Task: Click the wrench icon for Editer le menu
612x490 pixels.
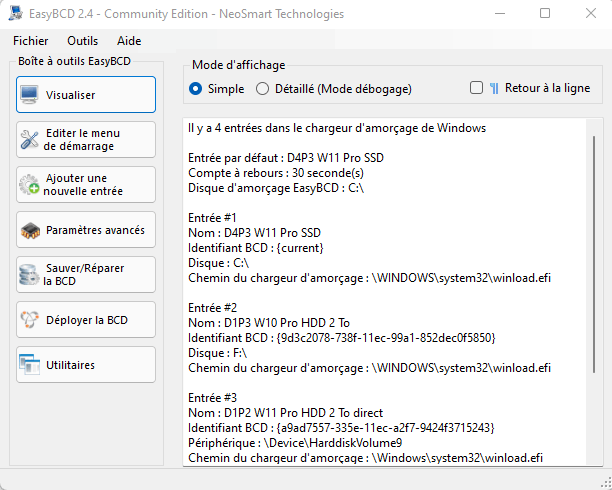Action: pos(29,140)
